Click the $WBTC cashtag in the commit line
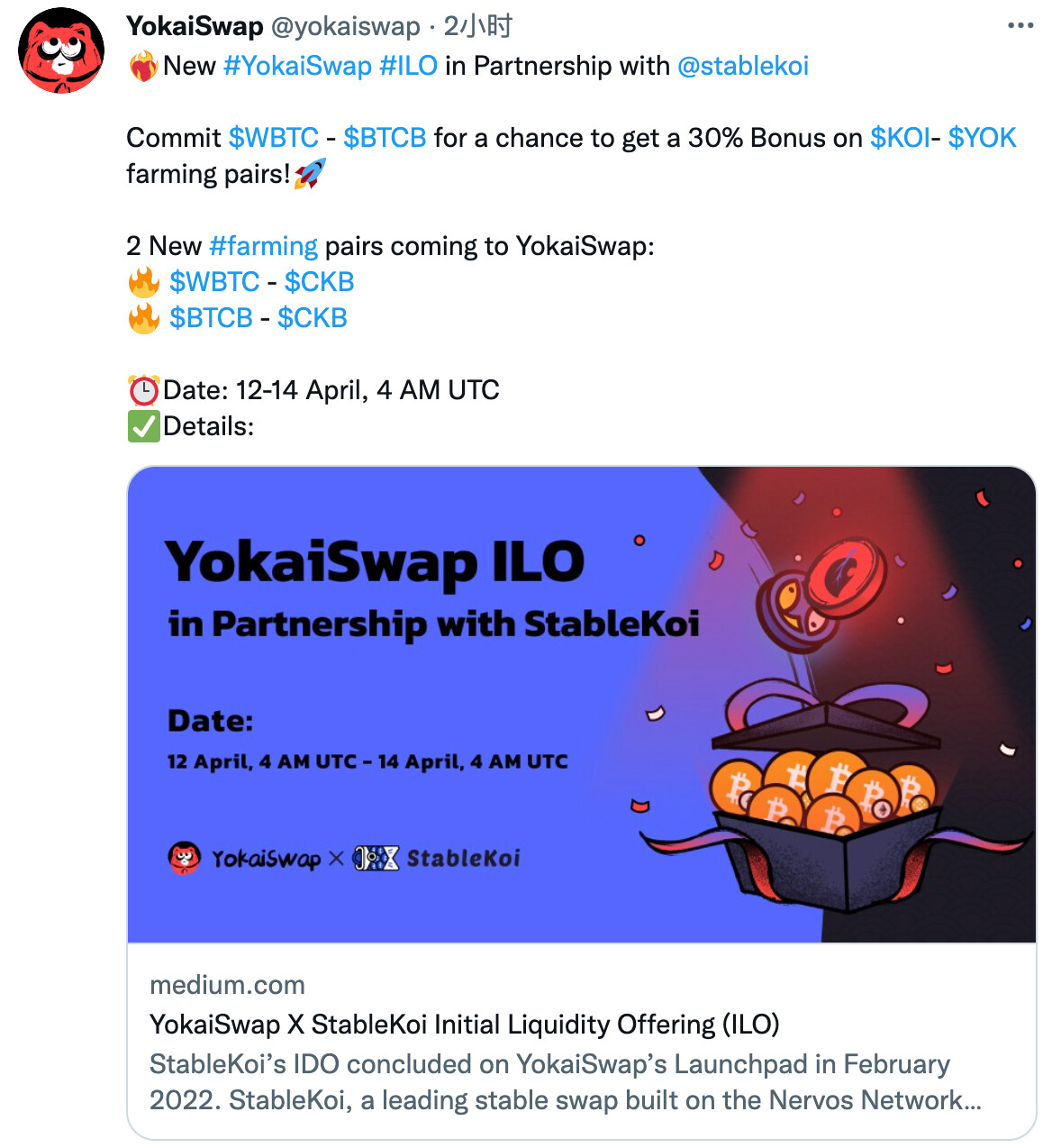Image resolution: width=1052 pixels, height=1148 pixels. (x=273, y=138)
